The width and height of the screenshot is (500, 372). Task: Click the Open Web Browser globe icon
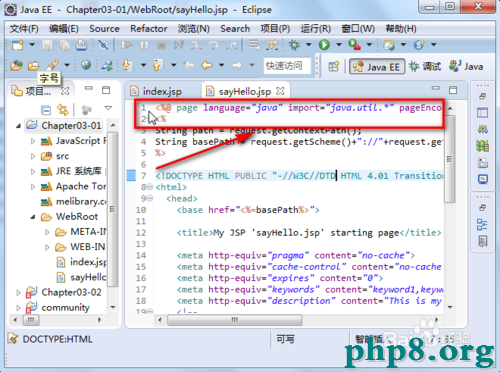[86, 65]
